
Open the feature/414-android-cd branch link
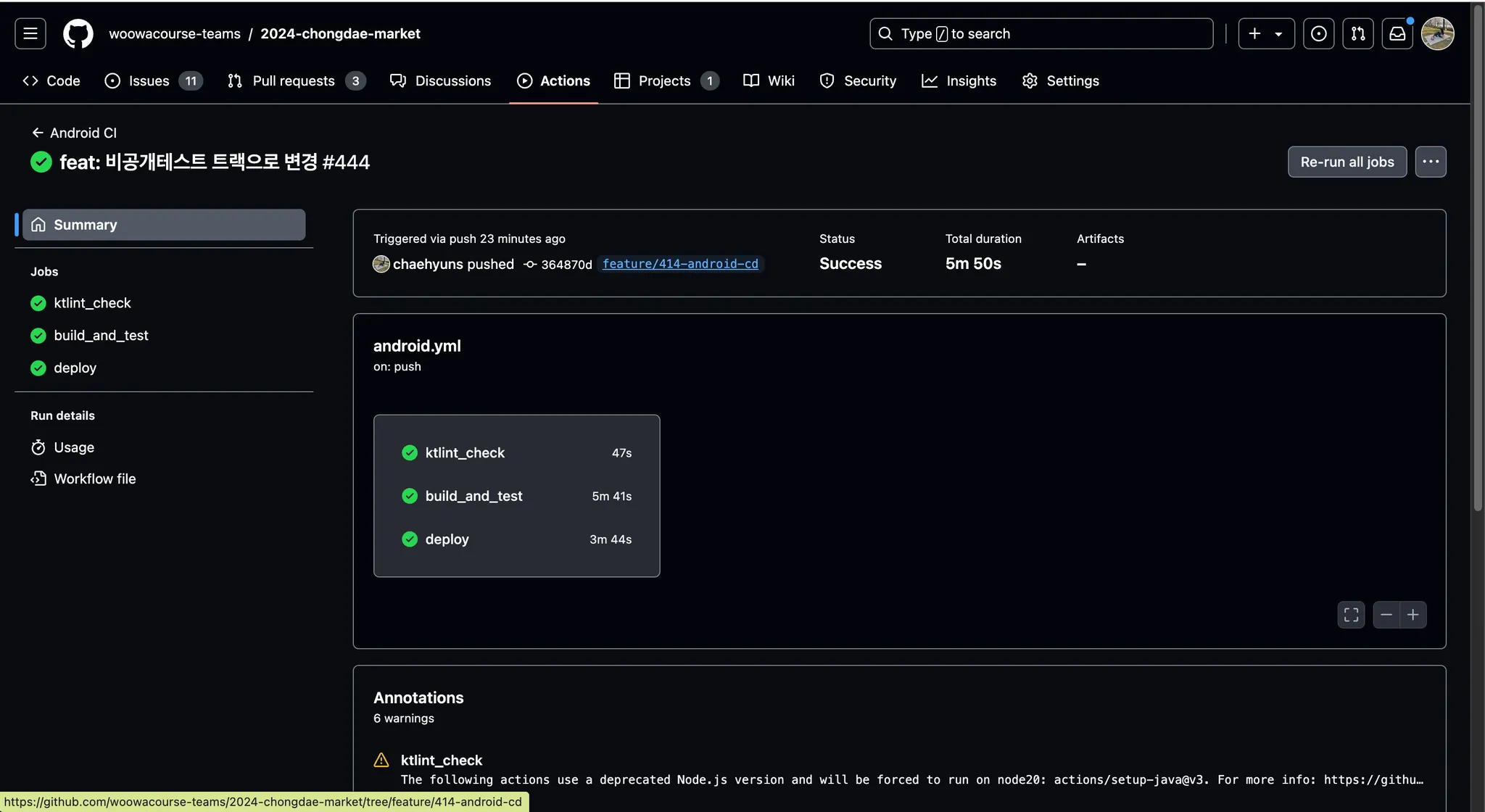(x=679, y=264)
